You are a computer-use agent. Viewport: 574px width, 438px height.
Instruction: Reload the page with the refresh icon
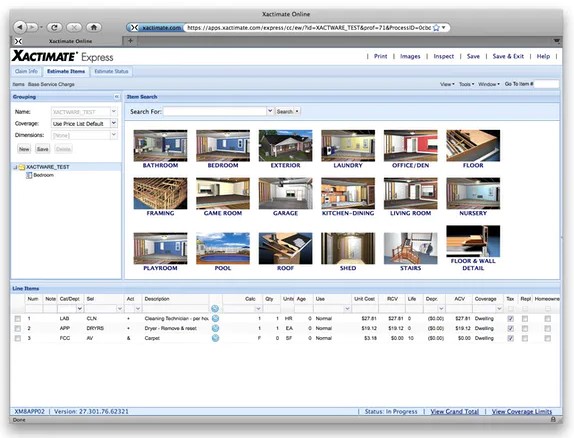55,27
